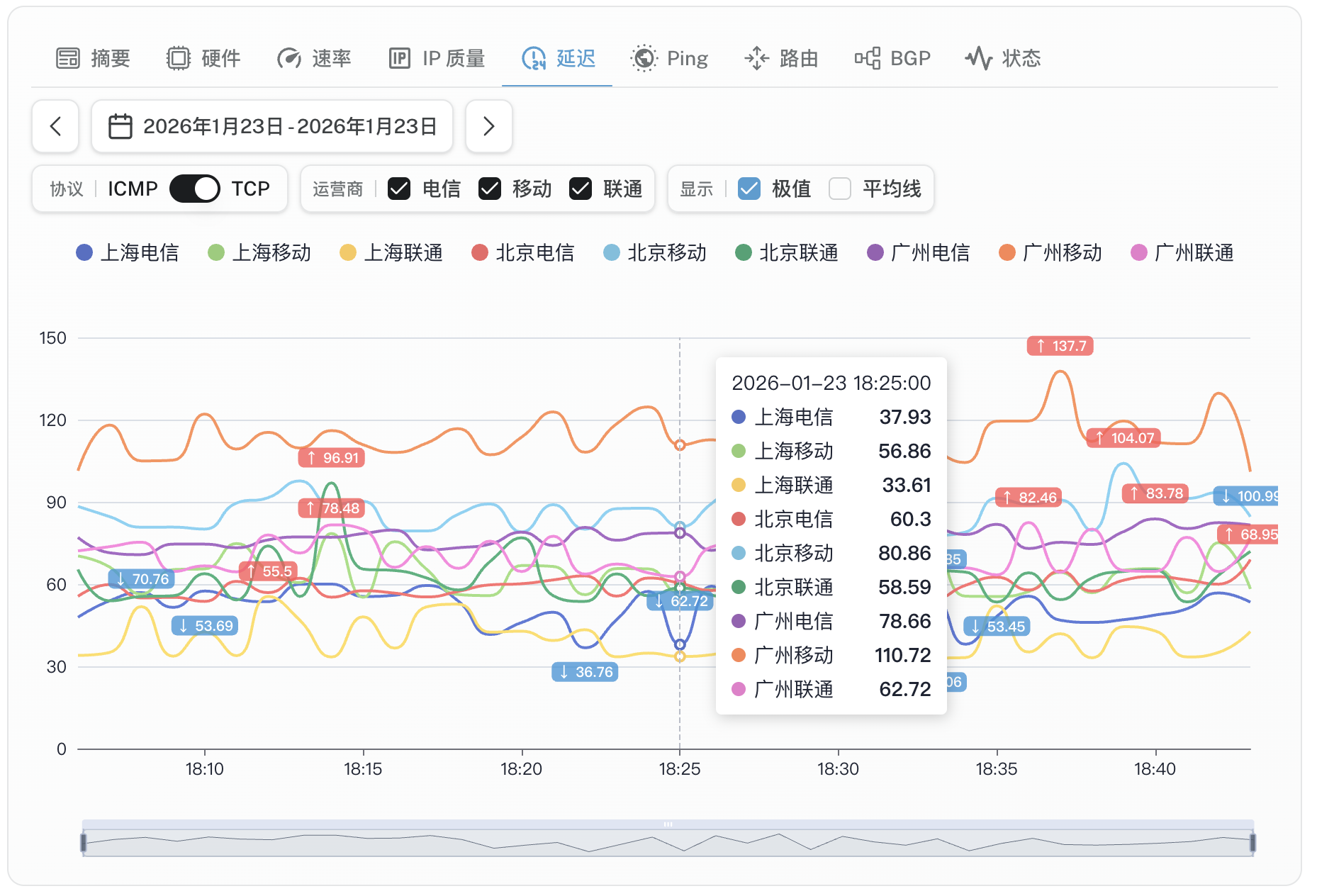The height and width of the screenshot is (896, 1317).
Task: Open the BGP tab
Action: (x=892, y=58)
